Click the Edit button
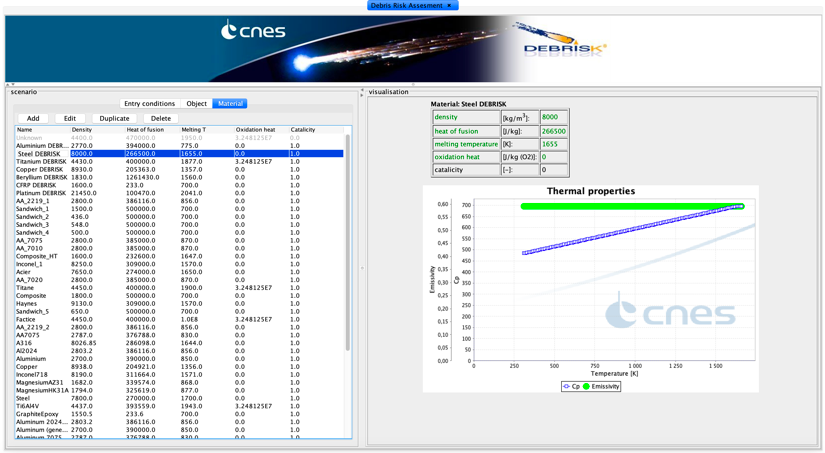 (70, 118)
